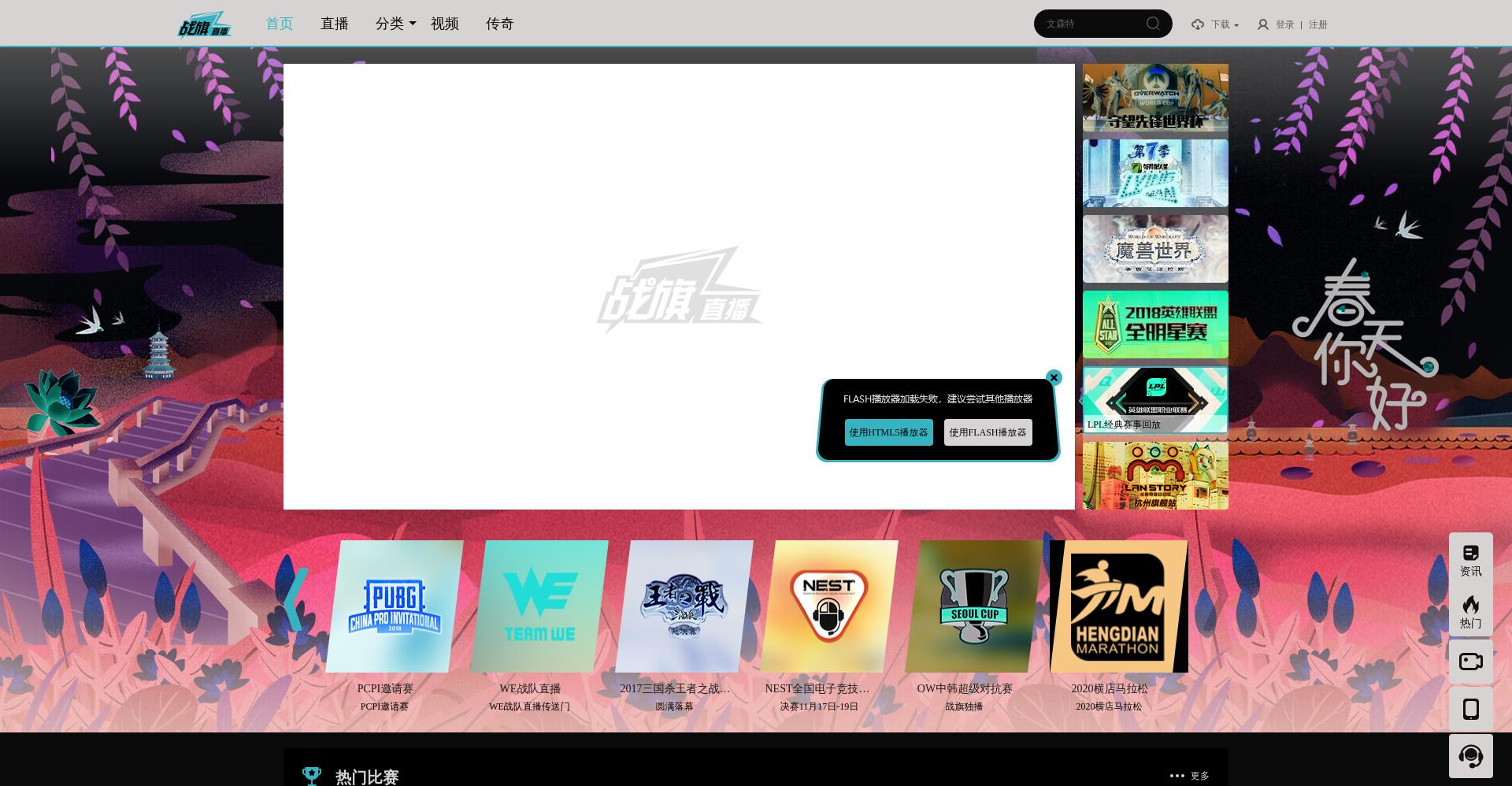Open the 资讯 news sidebar icon
This screenshot has height=786, width=1512.
pyautogui.click(x=1471, y=559)
